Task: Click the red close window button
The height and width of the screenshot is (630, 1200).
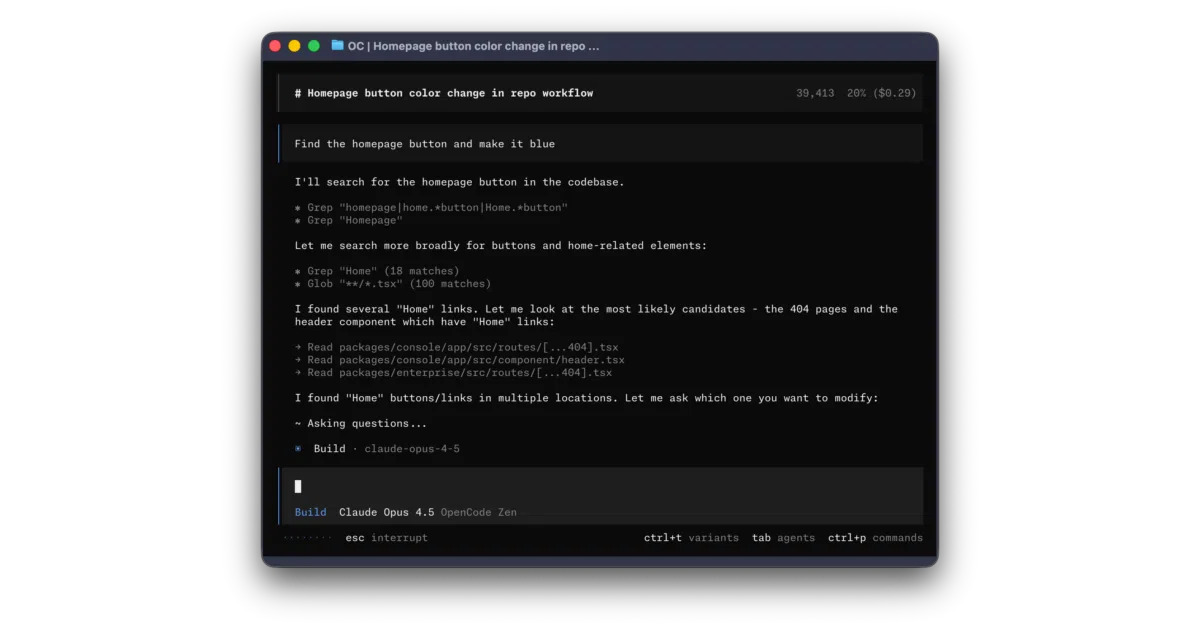Action: tap(275, 46)
